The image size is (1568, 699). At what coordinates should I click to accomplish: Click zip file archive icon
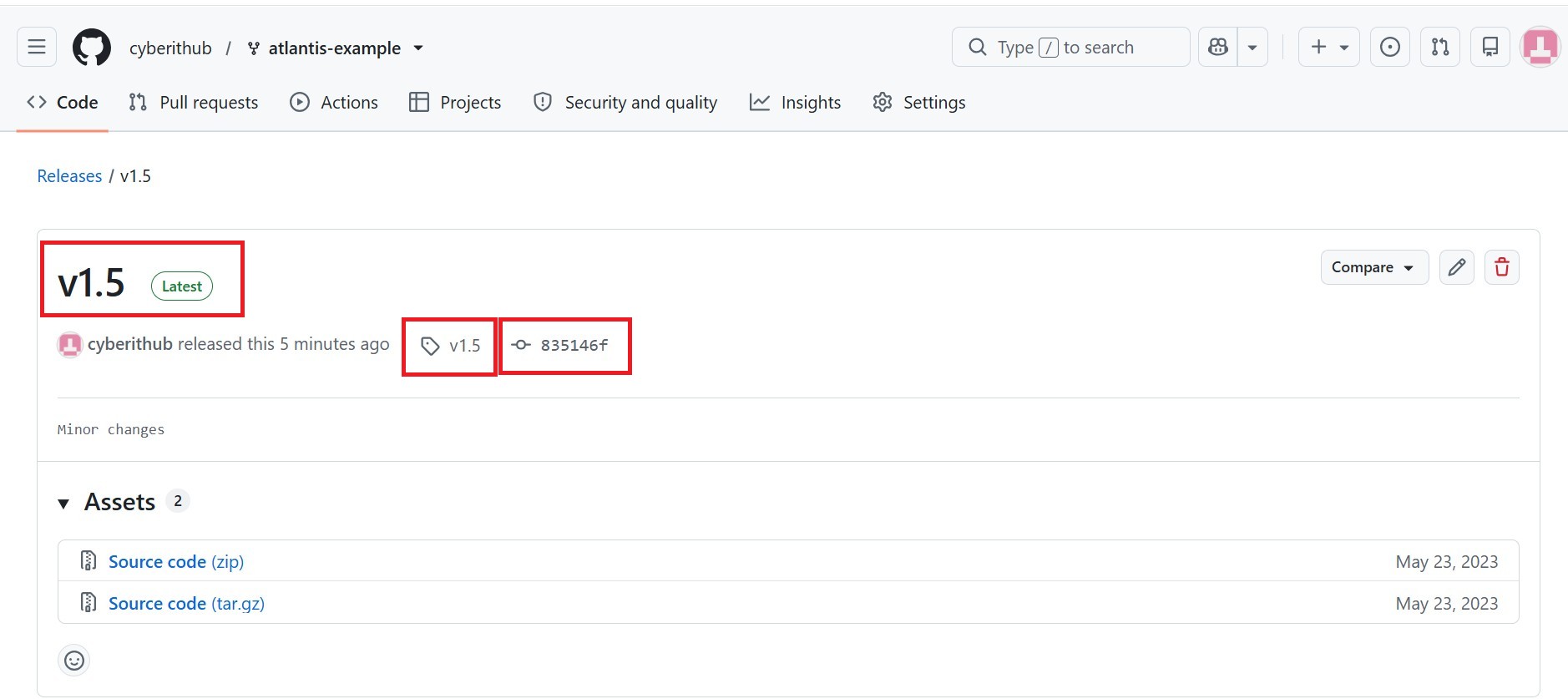88,560
